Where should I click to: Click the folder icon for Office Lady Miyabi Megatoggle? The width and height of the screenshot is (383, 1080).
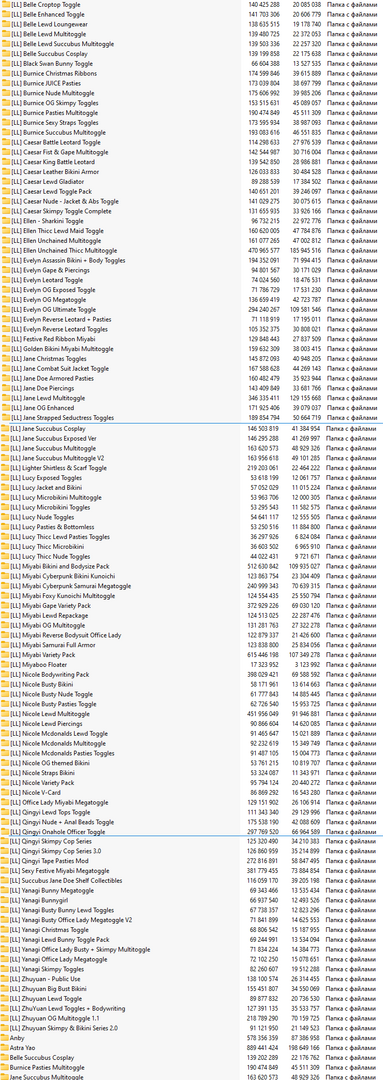(6, 802)
